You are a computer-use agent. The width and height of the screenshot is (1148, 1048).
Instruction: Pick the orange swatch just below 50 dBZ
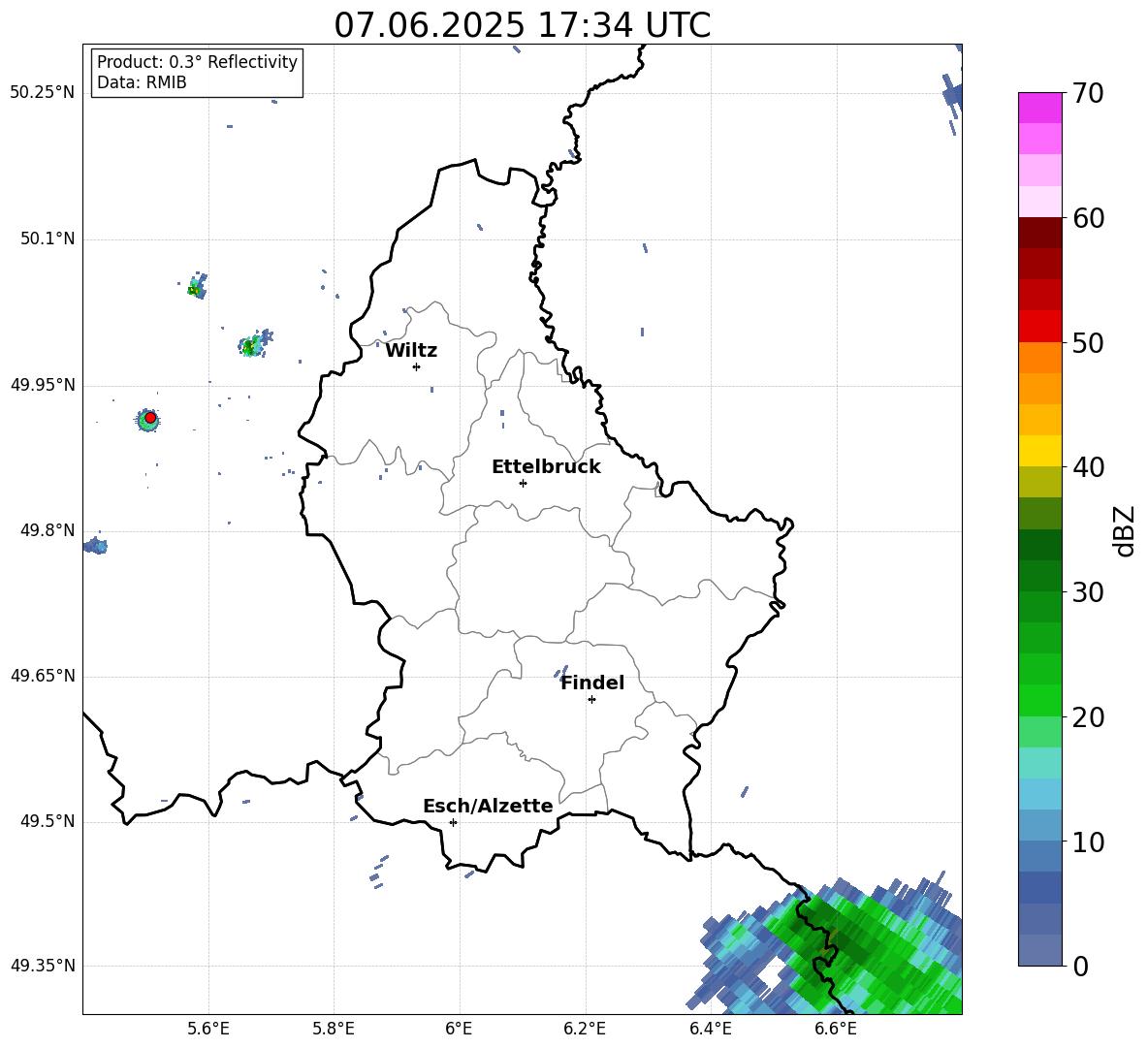[x=1039, y=358]
